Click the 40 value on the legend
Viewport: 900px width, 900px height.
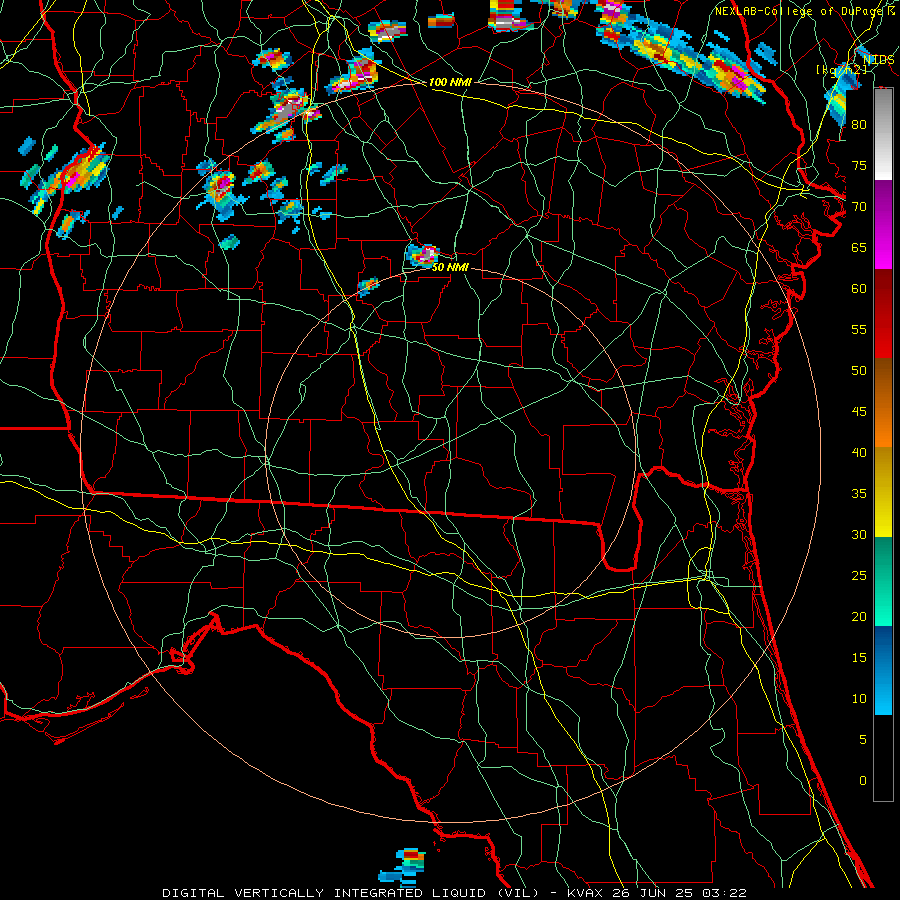(859, 453)
